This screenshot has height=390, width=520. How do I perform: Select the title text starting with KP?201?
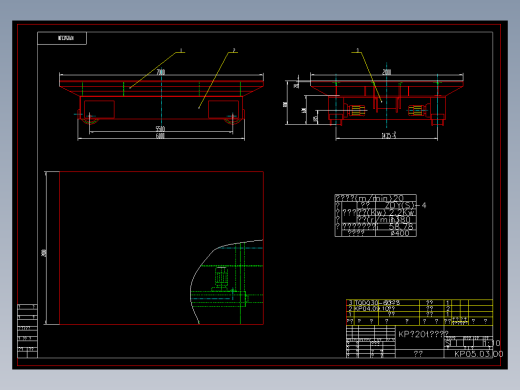pyautogui.click(x=423, y=334)
